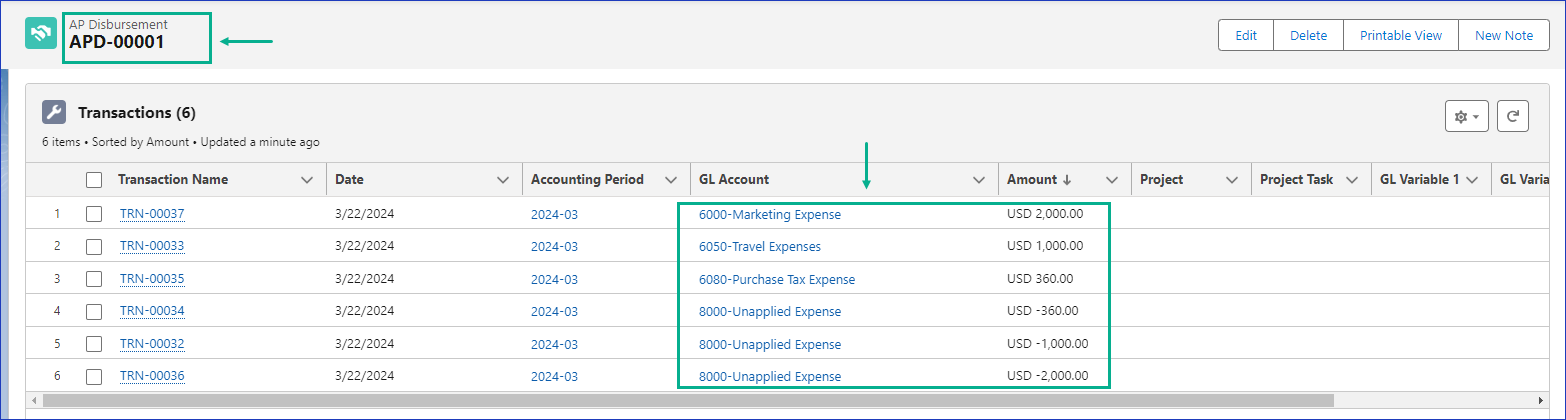Open transaction TRN-00033
The height and width of the screenshot is (420, 1566).
click(x=152, y=246)
